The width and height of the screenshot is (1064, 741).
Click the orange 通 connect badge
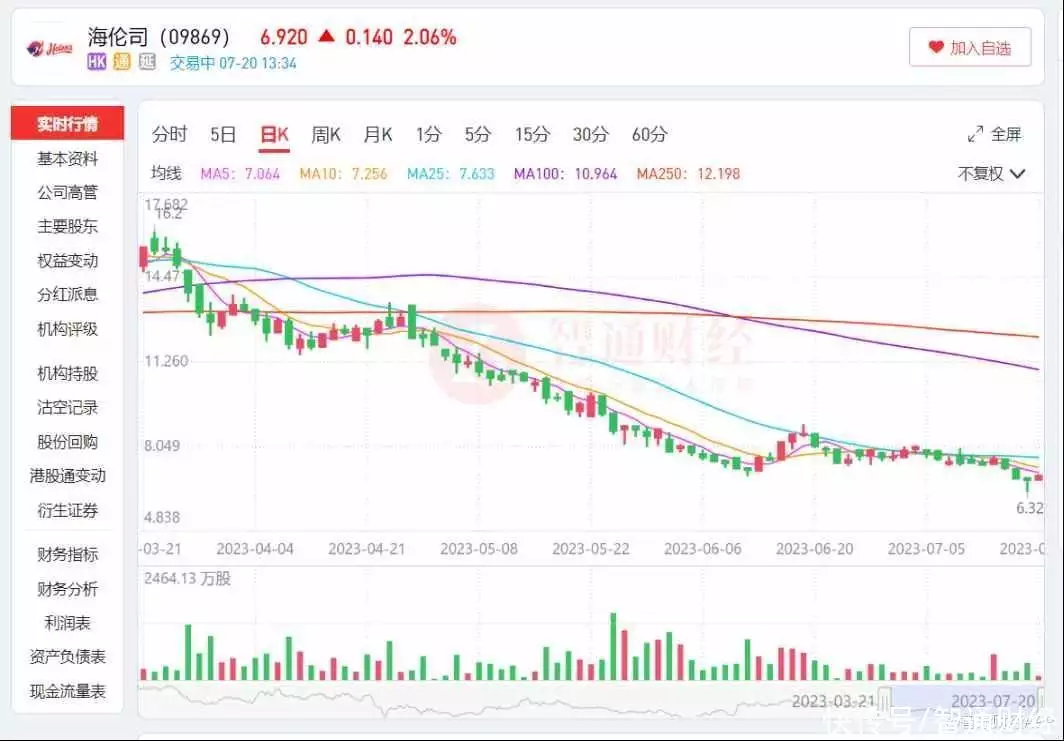pyautogui.click(x=122, y=62)
